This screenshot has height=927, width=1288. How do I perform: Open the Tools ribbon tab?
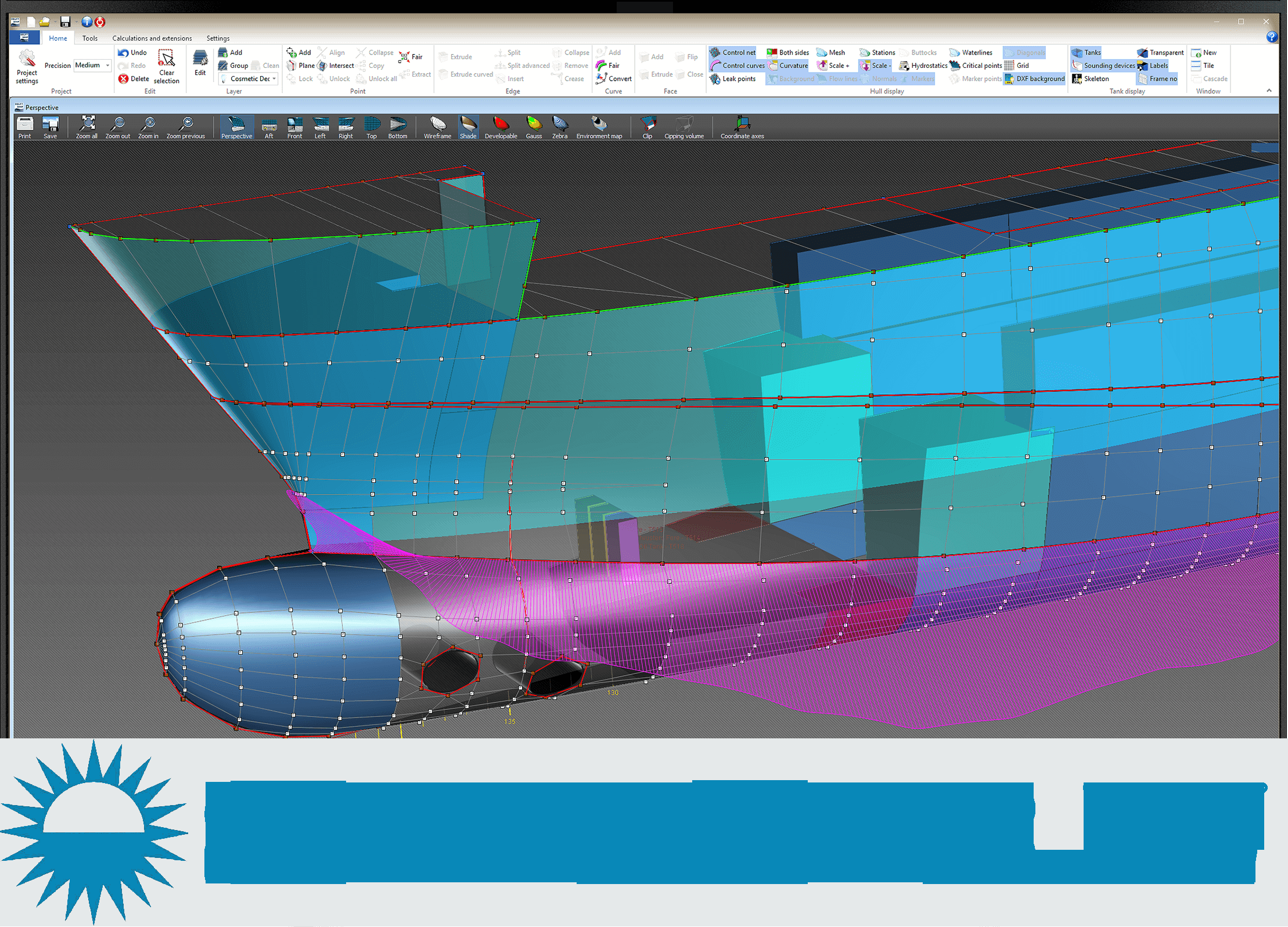pyautogui.click(x=90, y=38)
